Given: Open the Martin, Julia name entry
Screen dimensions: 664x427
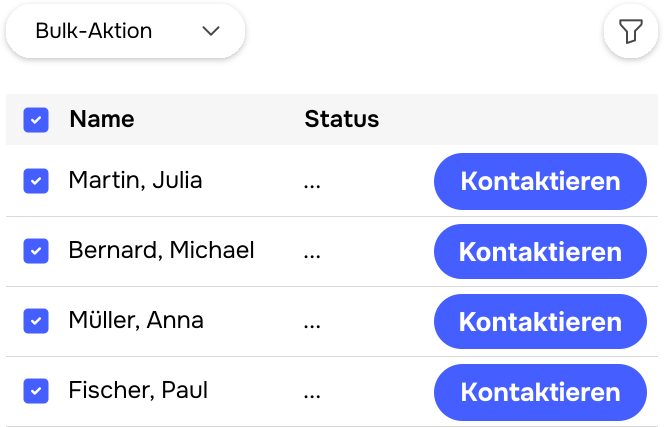Looking at the screenshot, I should [136, 181].
